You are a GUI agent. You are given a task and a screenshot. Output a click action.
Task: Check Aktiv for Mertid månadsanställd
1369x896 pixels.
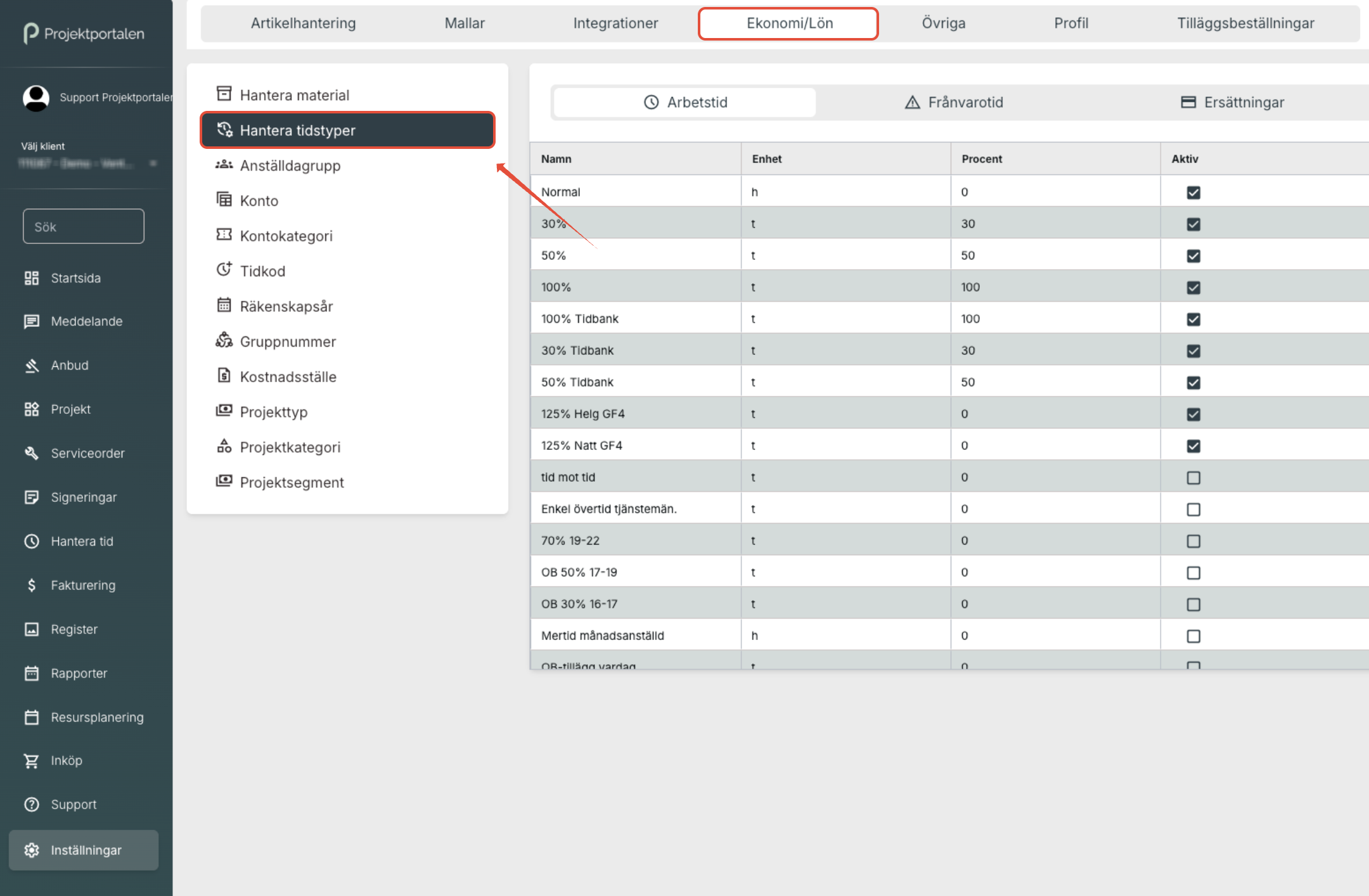click(1193, 636)
